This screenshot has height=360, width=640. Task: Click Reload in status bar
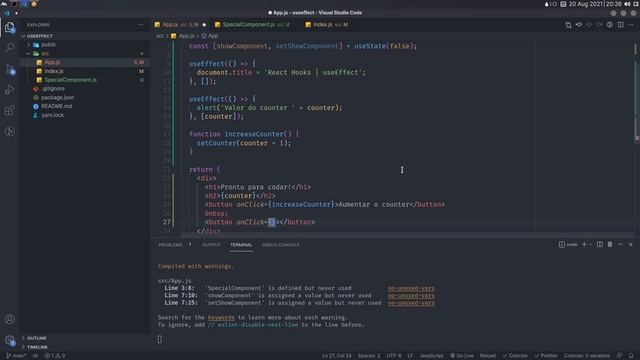(487, 356)
